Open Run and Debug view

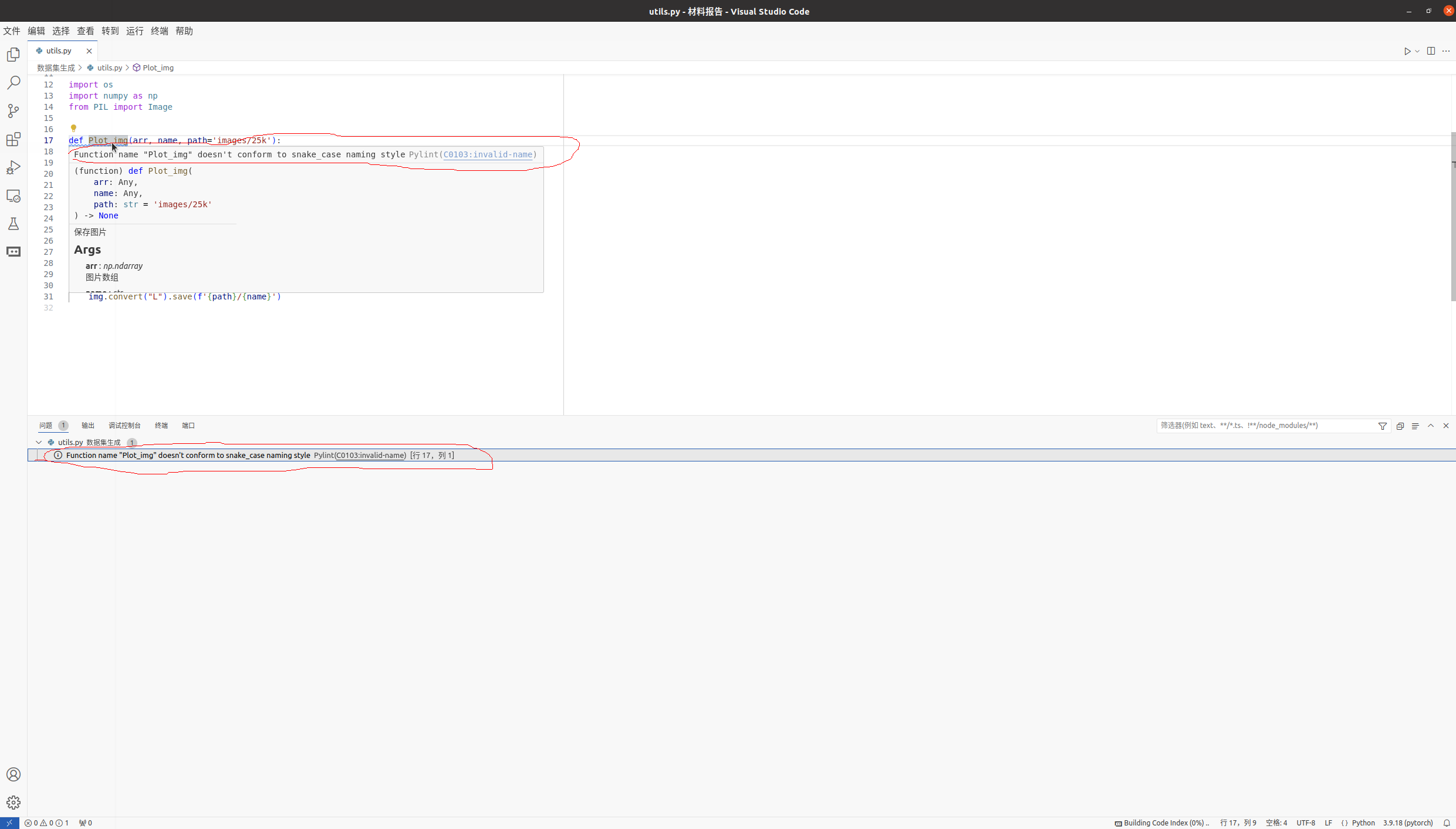pos(13,167)
